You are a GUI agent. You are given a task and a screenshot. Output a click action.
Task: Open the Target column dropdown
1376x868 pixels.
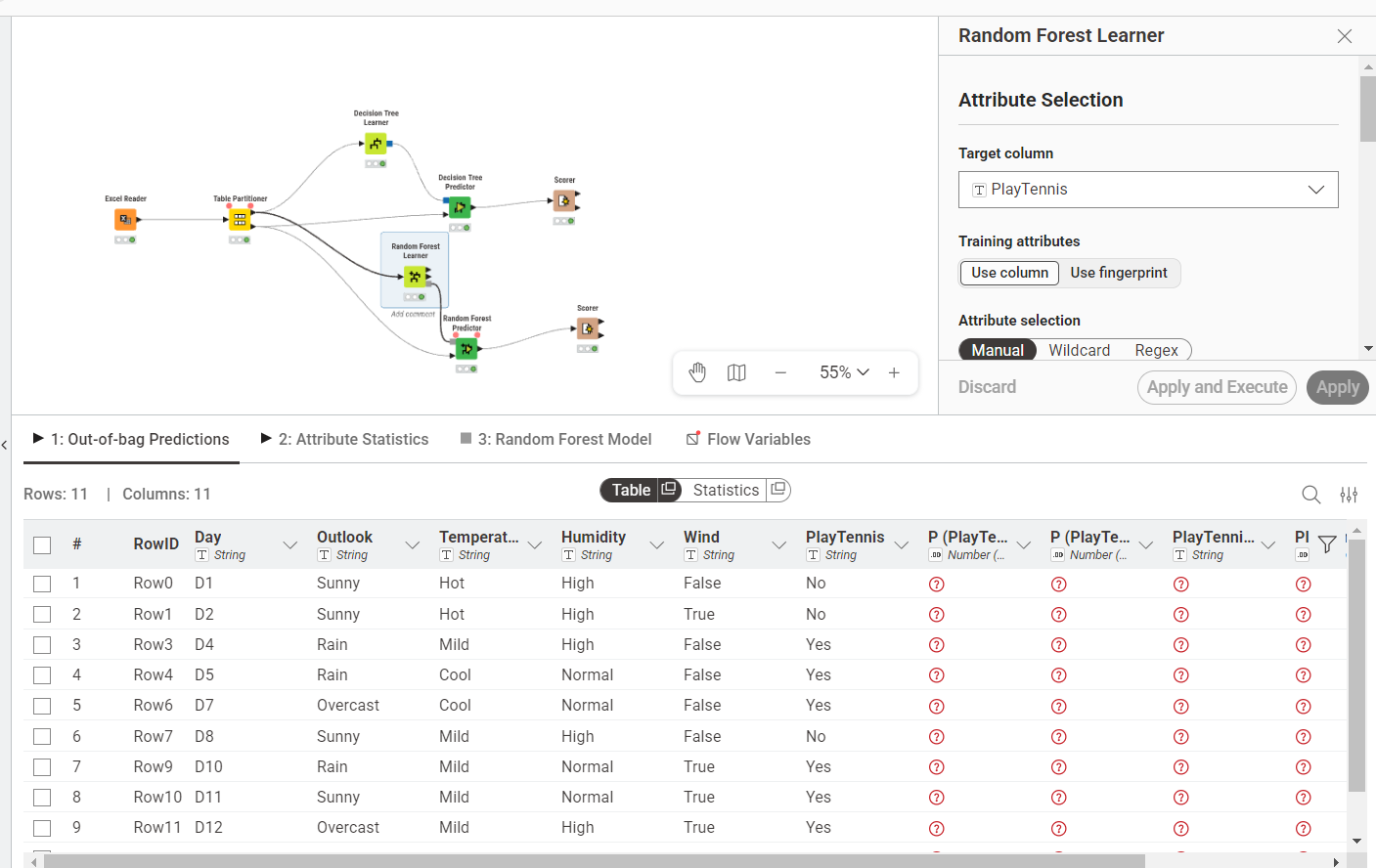(1148, 190)
